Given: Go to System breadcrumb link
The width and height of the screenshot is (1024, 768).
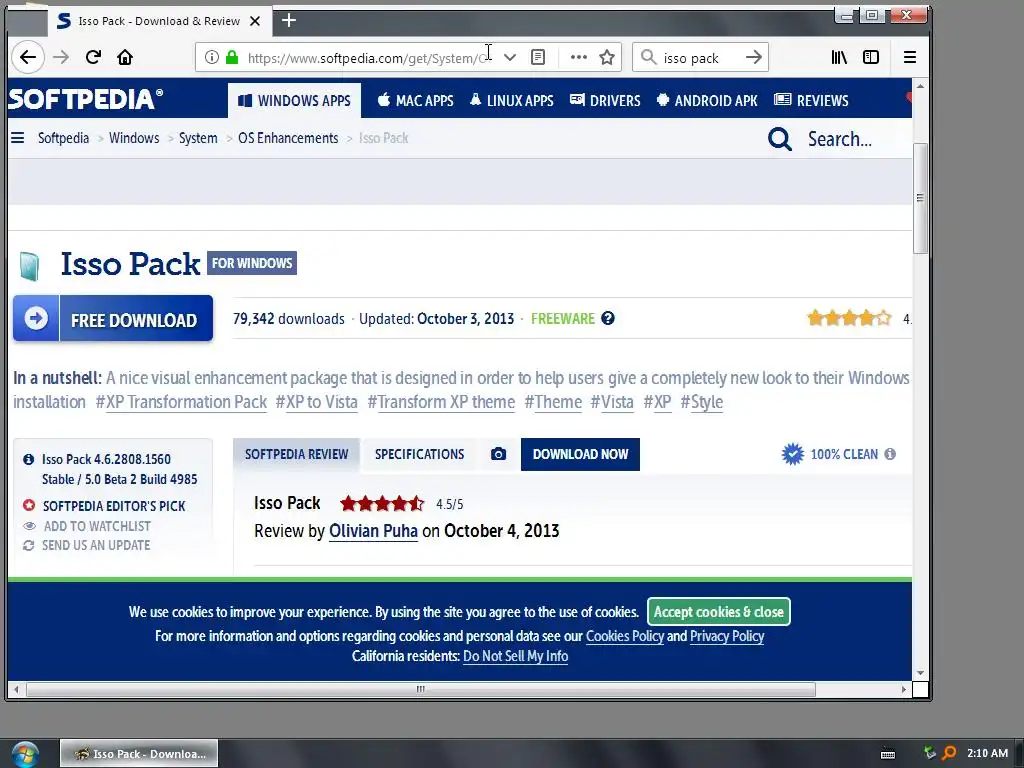Looking at the screenshot, I should click(x=198, y=138).
